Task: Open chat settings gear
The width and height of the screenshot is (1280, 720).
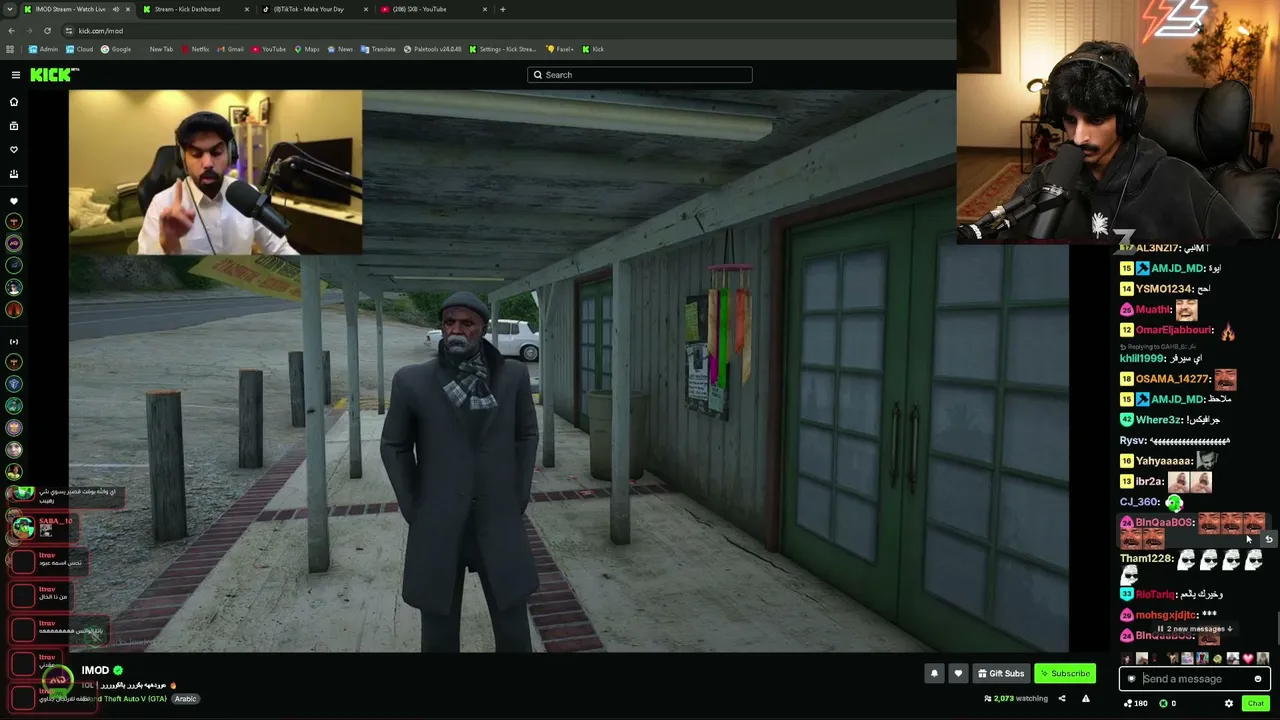Action: 1229,703
